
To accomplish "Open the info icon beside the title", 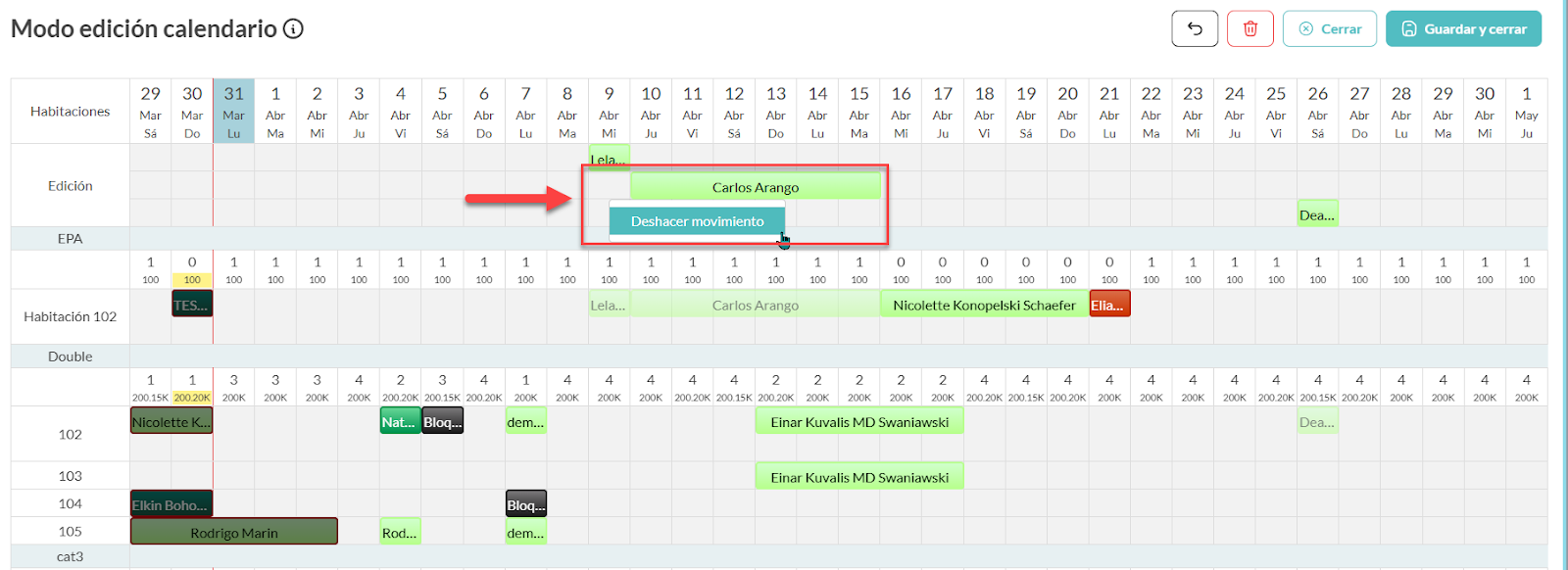I will tap(293, 28).
